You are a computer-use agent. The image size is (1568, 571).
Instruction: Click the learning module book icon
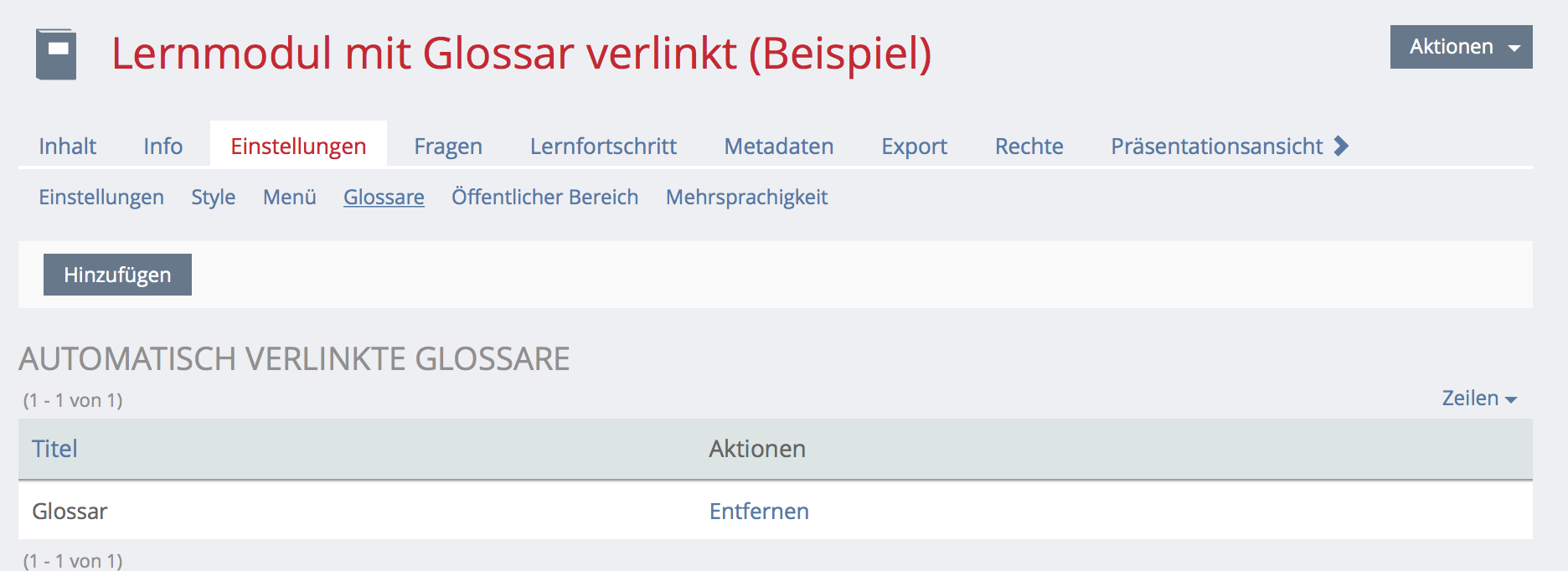point(56,54)
